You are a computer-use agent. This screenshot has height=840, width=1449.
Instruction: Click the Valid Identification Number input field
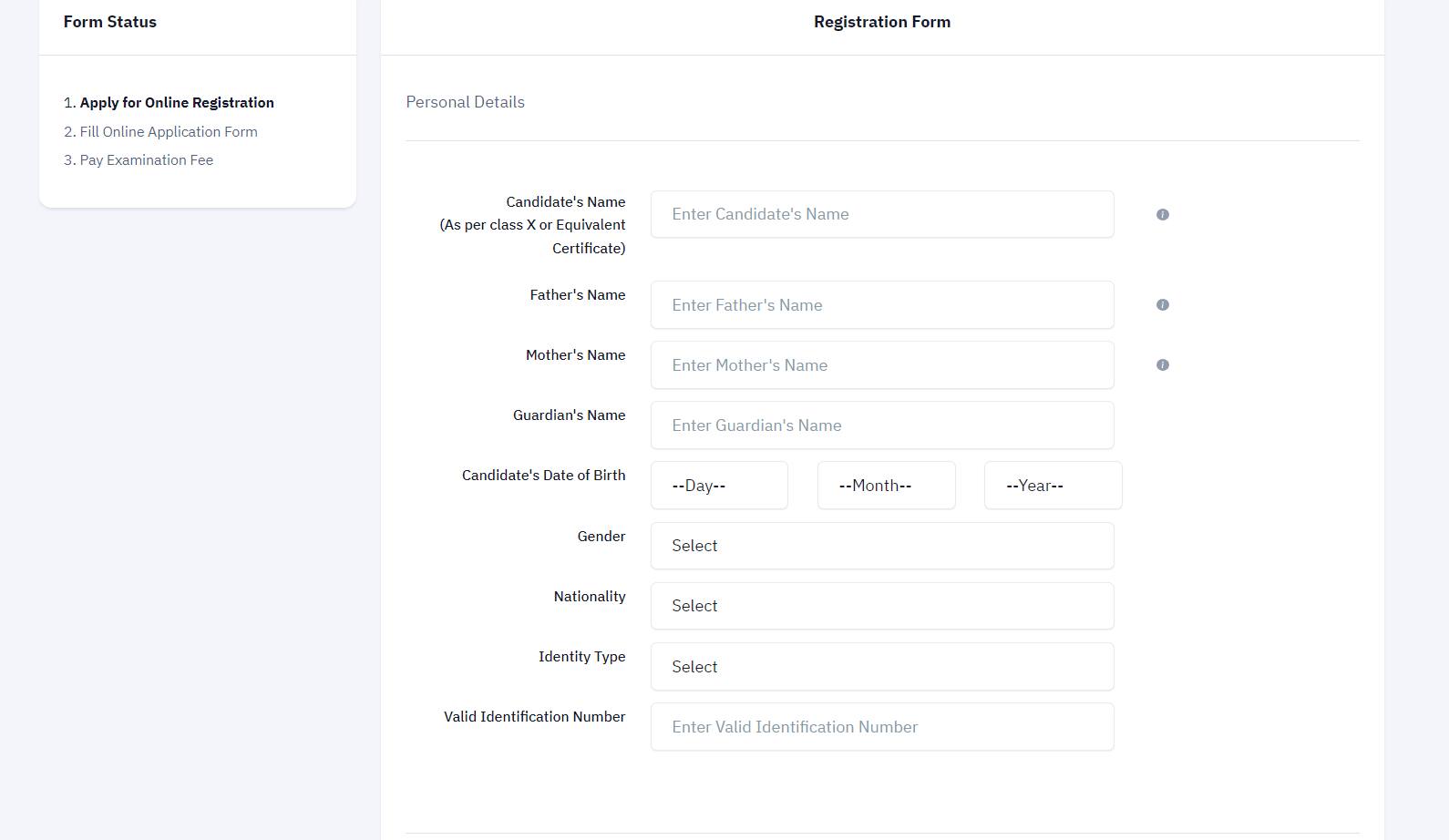click(881, 726)
